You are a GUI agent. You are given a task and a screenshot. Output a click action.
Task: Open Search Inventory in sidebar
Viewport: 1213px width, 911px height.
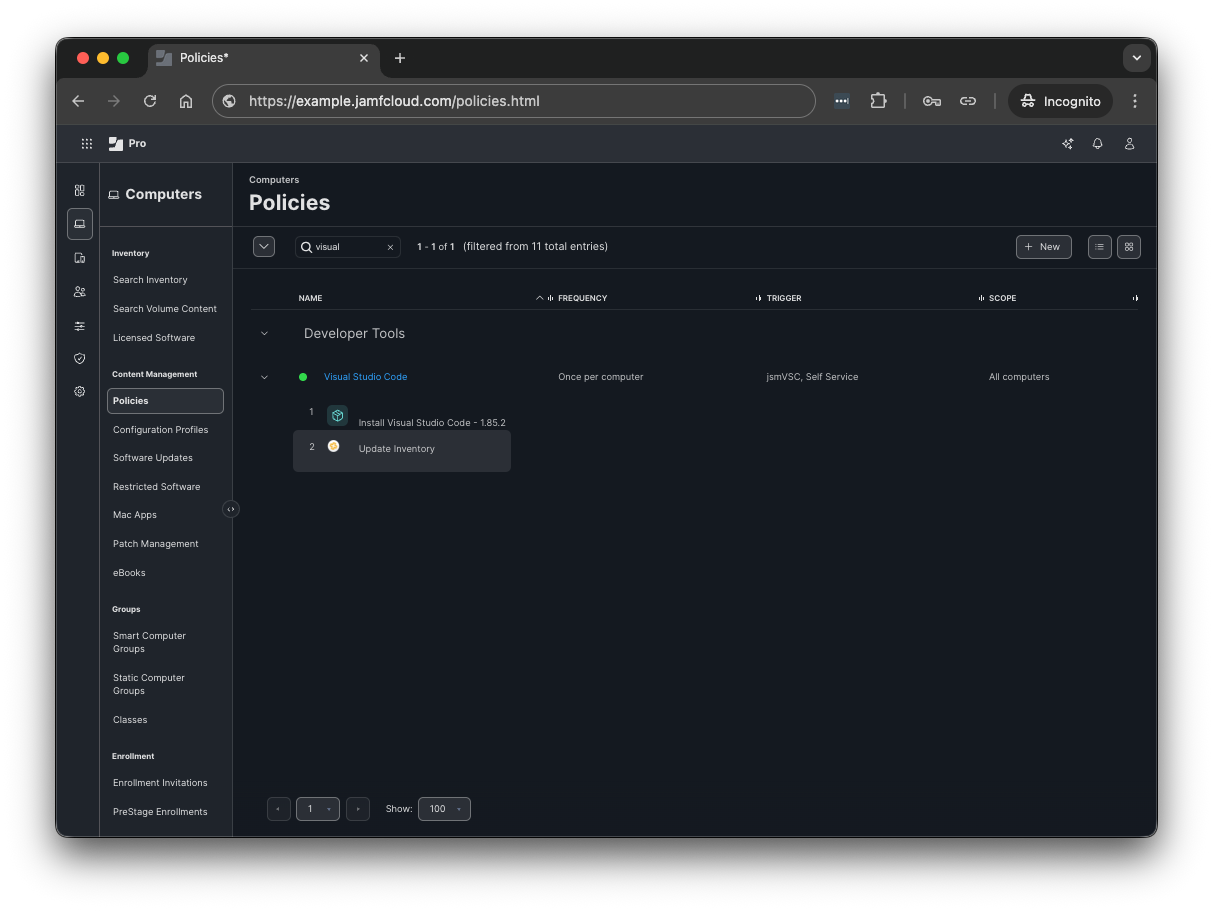click(150, 280)
